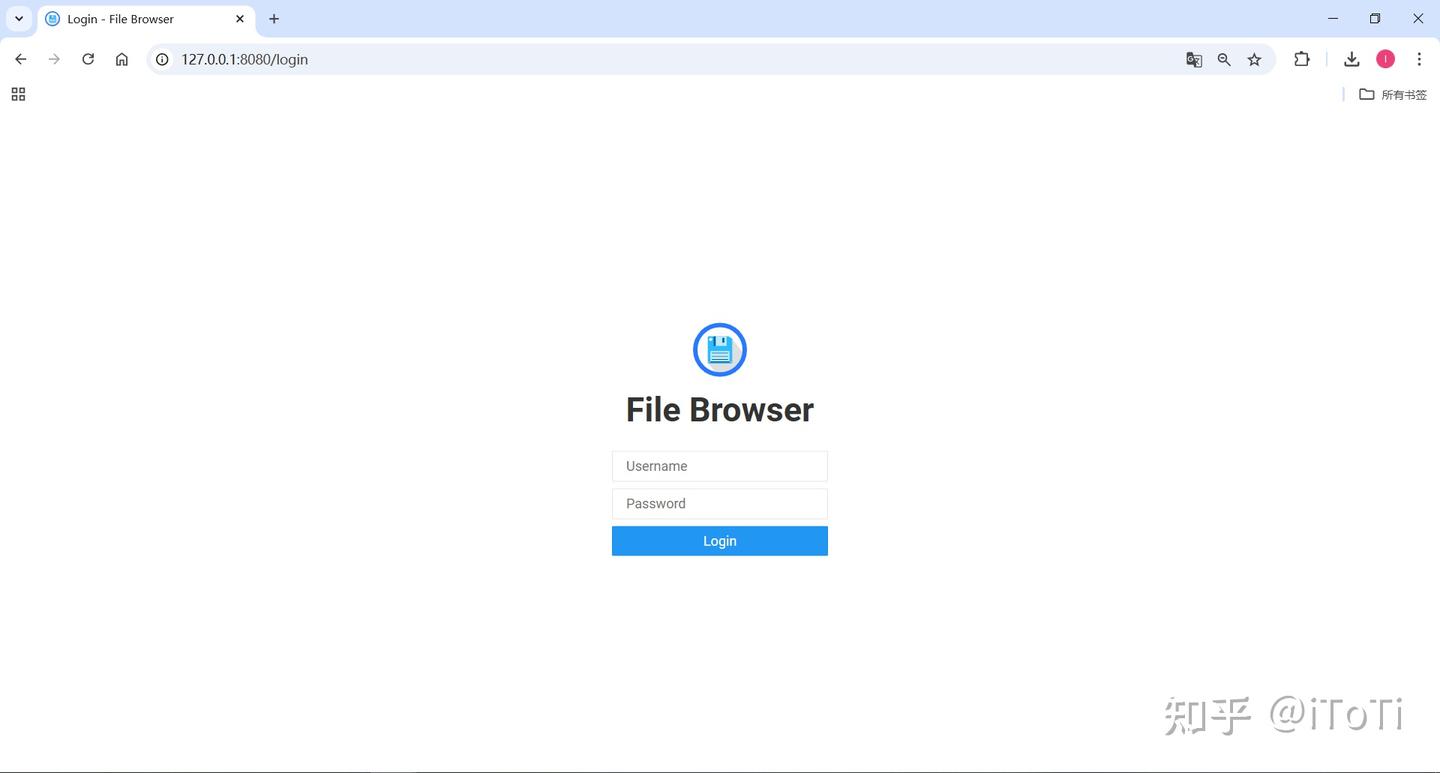Click inside the Username field
Image resolution: width=1440 pixels, height=773 pixels.
[x=719, y=465]
